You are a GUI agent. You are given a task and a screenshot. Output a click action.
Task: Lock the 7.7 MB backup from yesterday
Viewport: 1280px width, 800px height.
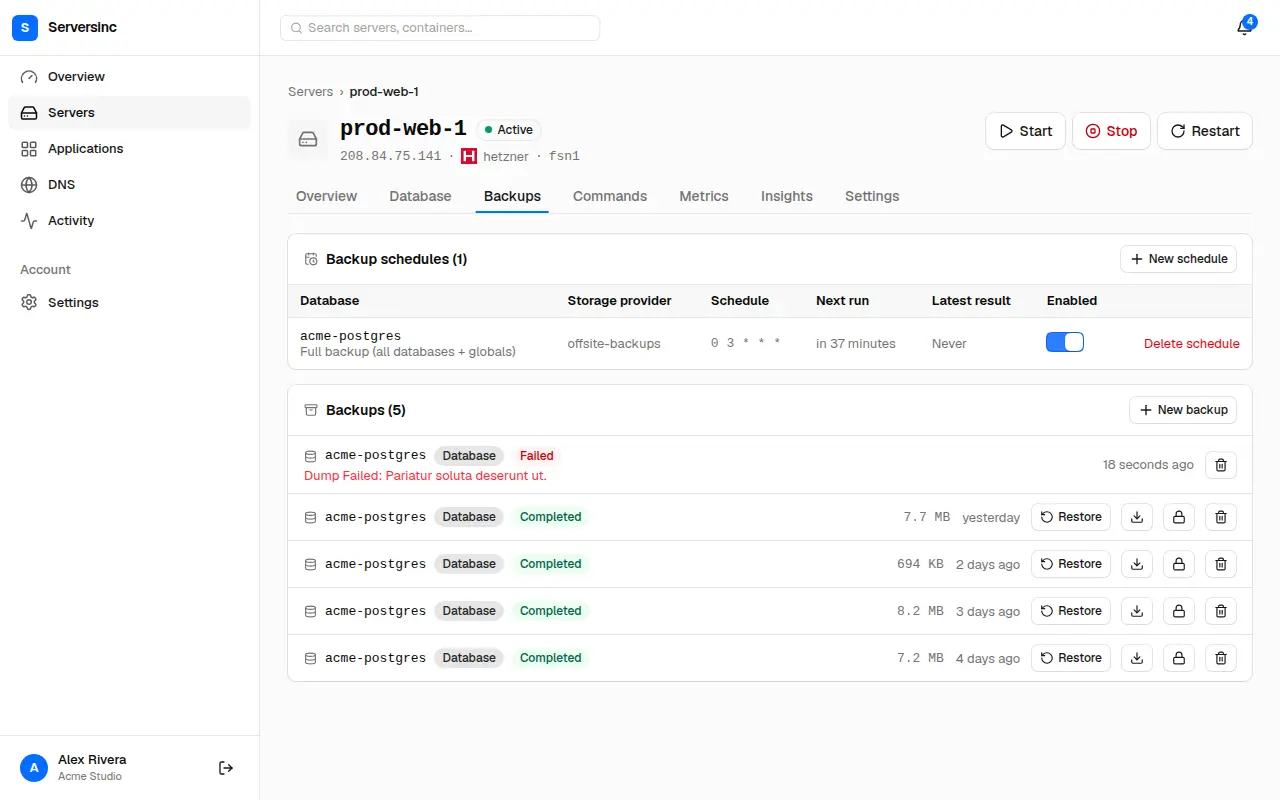(x=1178, y=517)
